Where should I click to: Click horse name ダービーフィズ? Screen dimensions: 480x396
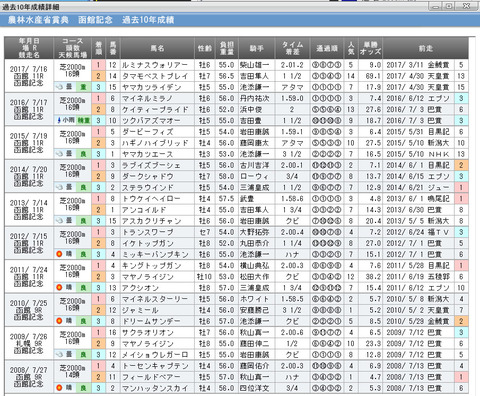[148, 132]
